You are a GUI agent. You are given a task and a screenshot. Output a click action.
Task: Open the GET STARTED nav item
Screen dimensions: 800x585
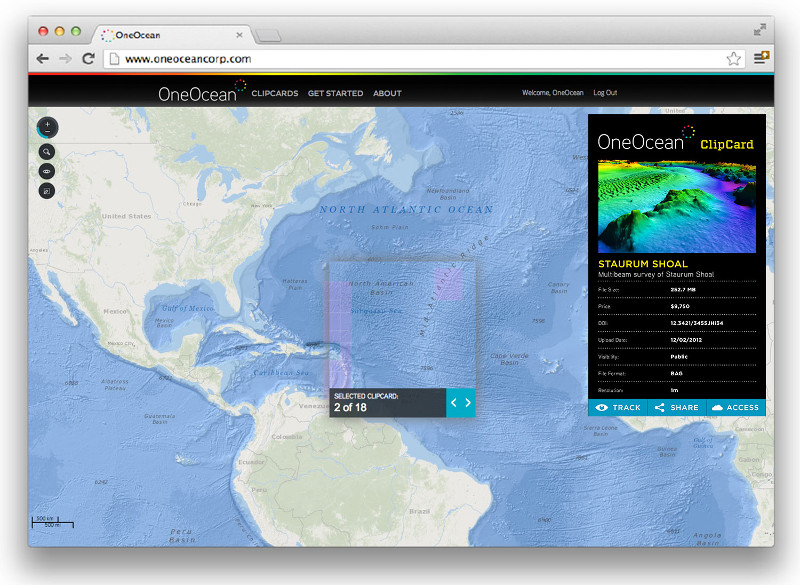[335, 93]
